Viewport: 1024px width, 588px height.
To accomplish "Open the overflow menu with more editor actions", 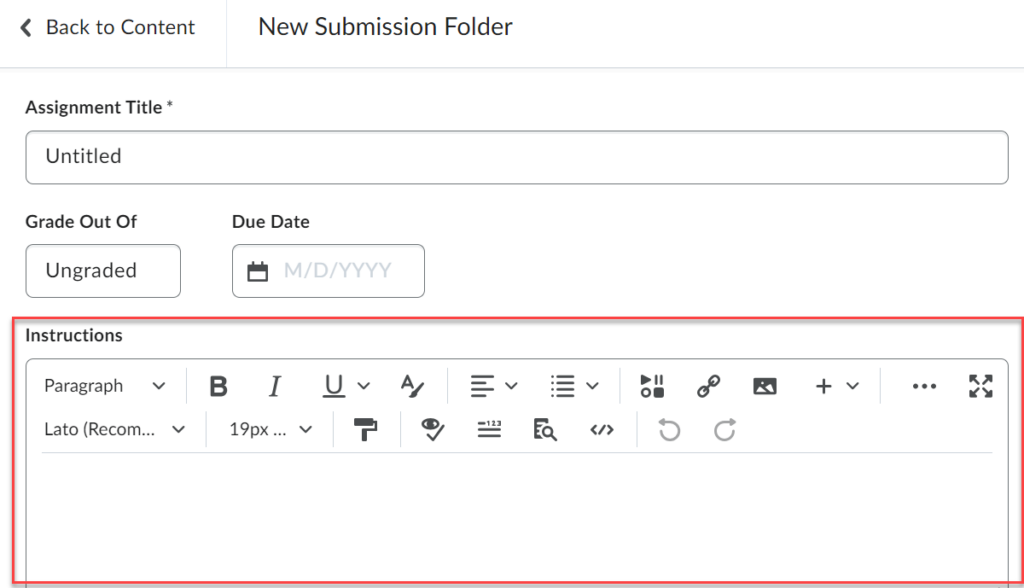I will tap(924, 385).
